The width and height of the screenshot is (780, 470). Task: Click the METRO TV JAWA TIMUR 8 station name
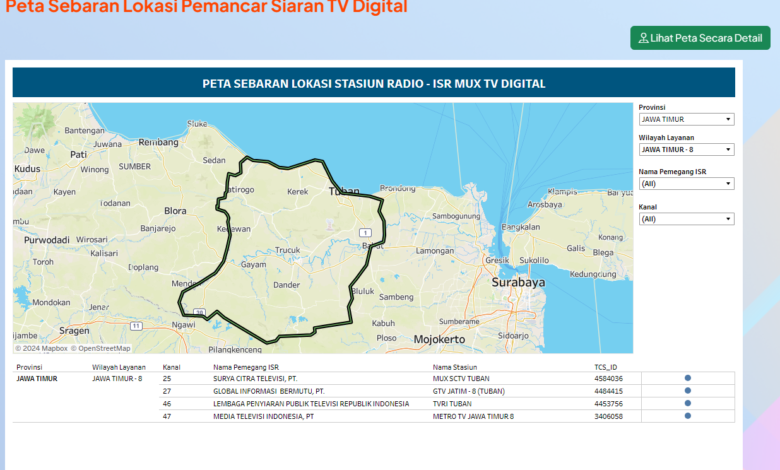474,416
